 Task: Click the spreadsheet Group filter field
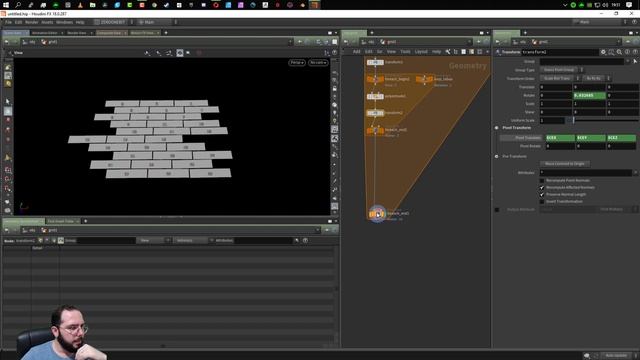[106, 241]
